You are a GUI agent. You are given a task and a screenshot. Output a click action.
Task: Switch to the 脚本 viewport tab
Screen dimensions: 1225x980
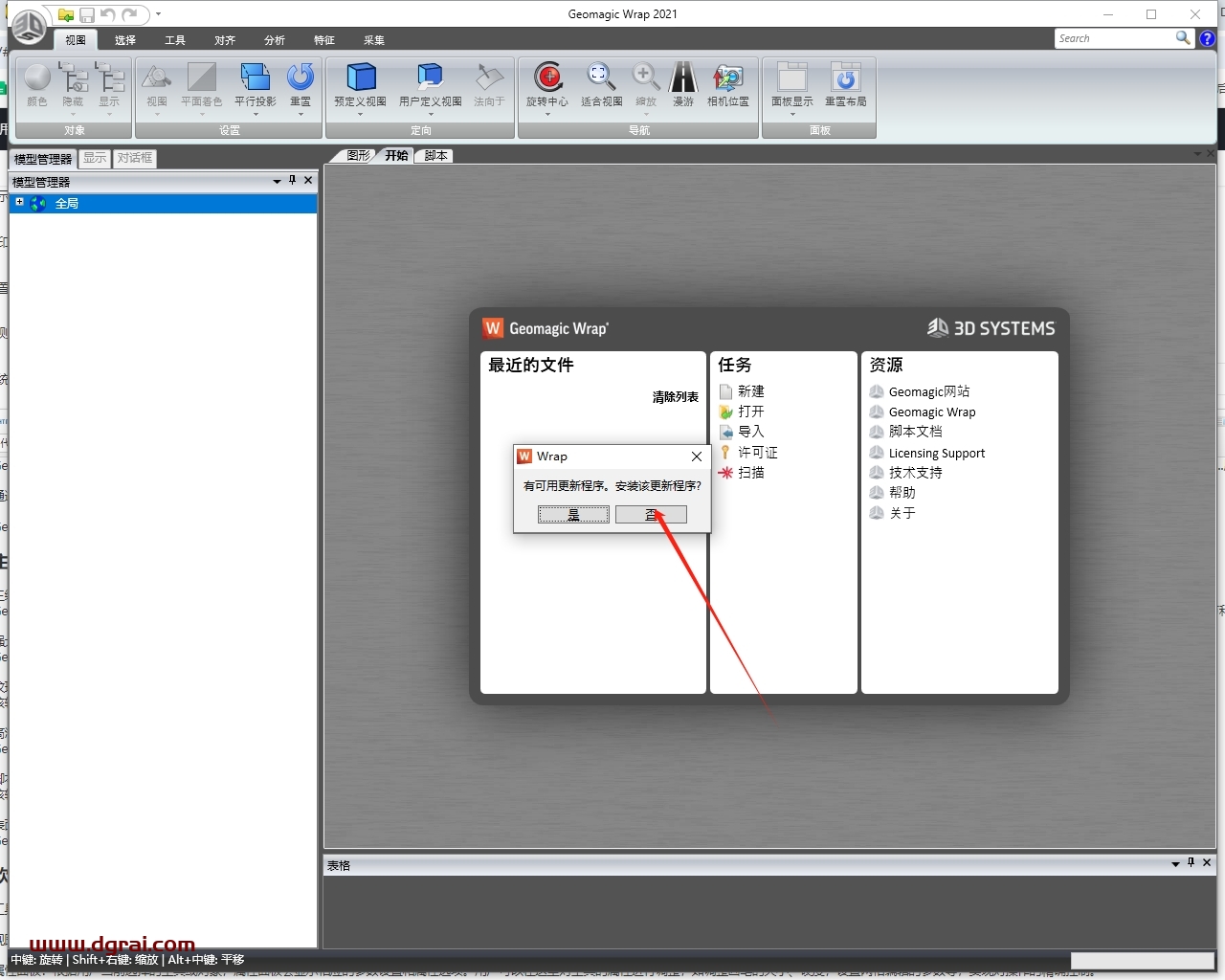coord(435,155)
